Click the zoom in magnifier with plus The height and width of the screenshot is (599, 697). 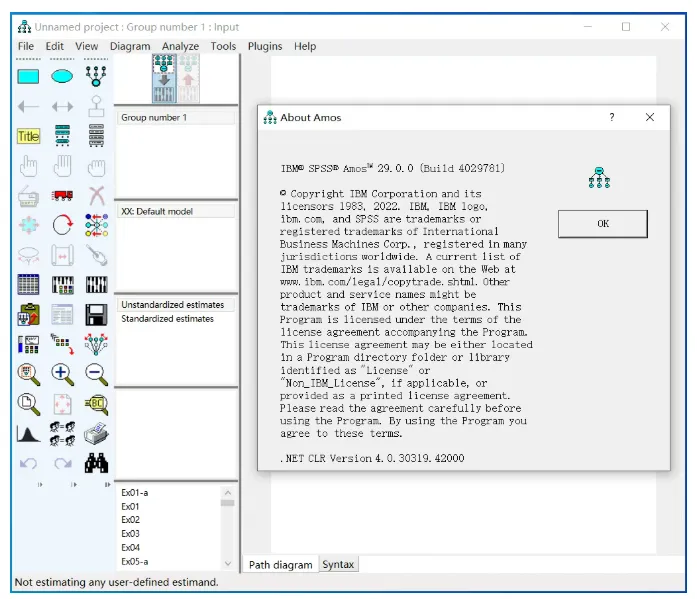pyautogui.click(x=62, y=375)
